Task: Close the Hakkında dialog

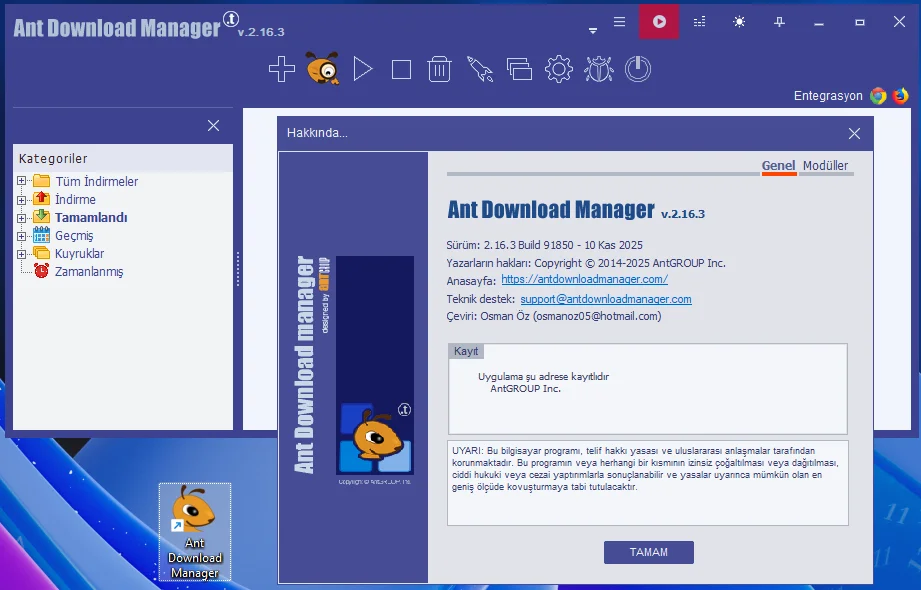Action: [x=854, y=133]
